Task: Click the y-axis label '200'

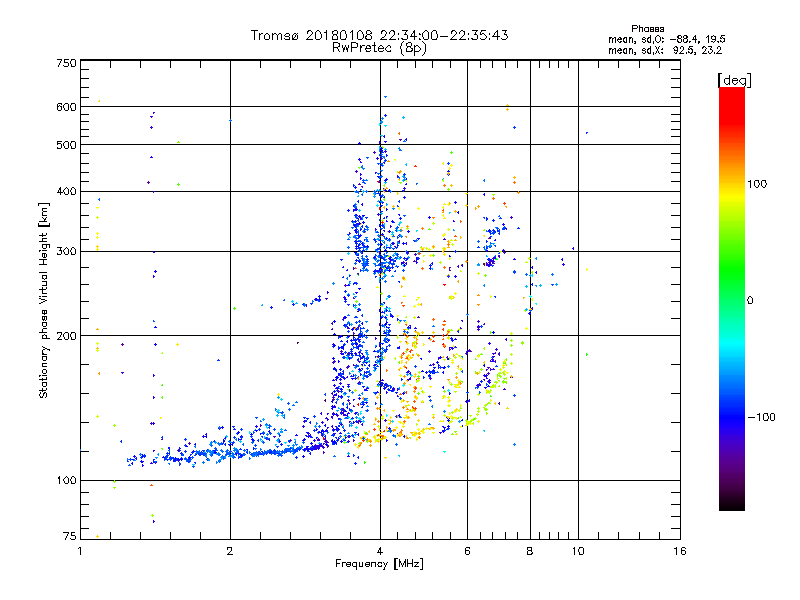Action: (66, 336)
